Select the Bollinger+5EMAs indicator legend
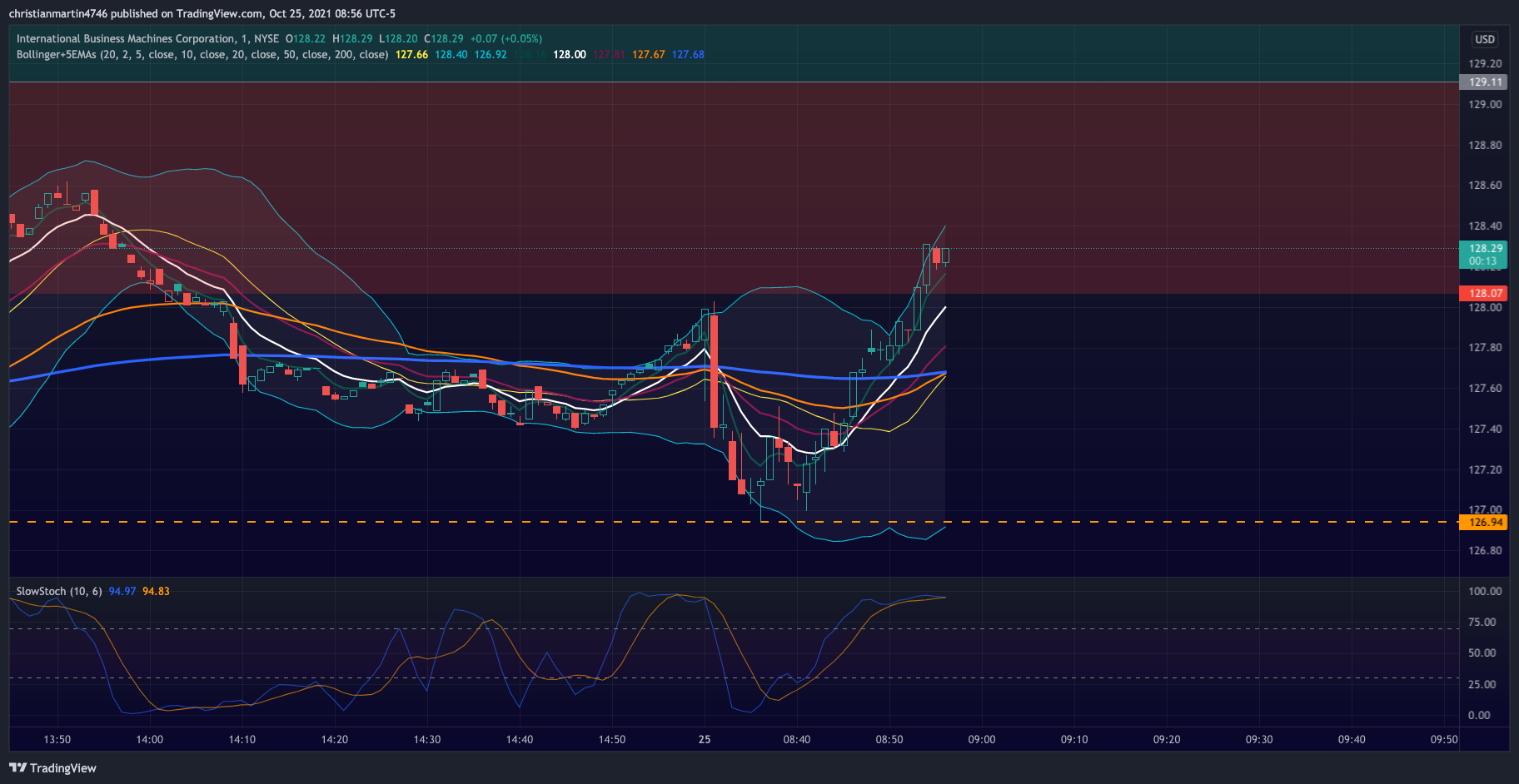The width and height of the screenshot is (1519, 784). pos(202,54)
